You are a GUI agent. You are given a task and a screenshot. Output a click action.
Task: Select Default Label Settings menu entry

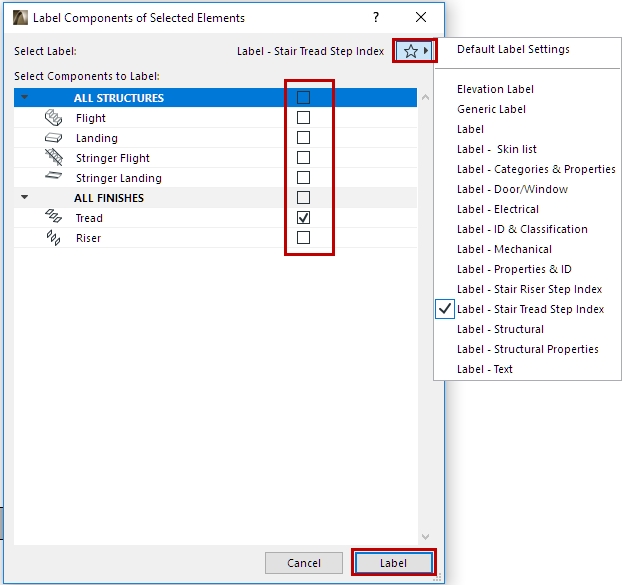coord(513,49)
